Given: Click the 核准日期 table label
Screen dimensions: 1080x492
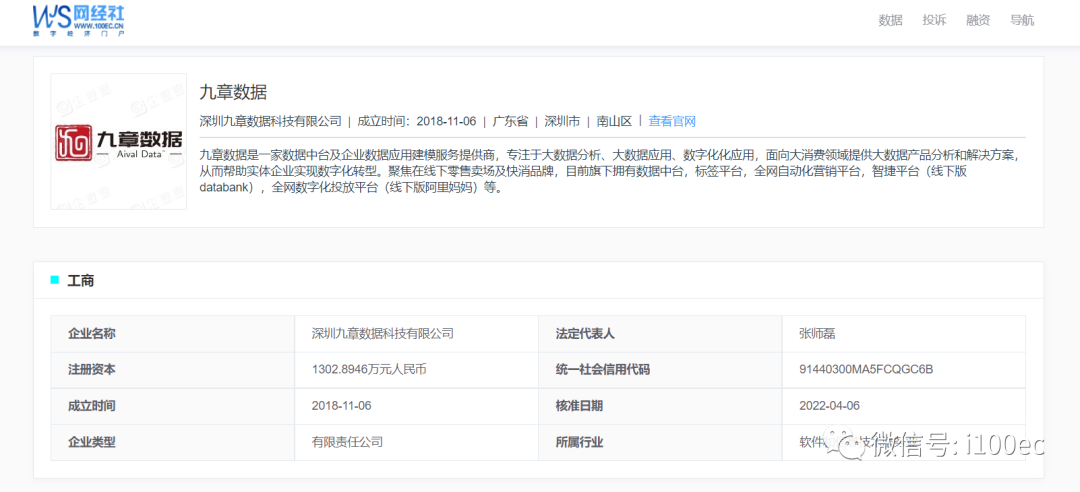Looking at the screenshot, I should pyautogui.click(x=579, y=406).
